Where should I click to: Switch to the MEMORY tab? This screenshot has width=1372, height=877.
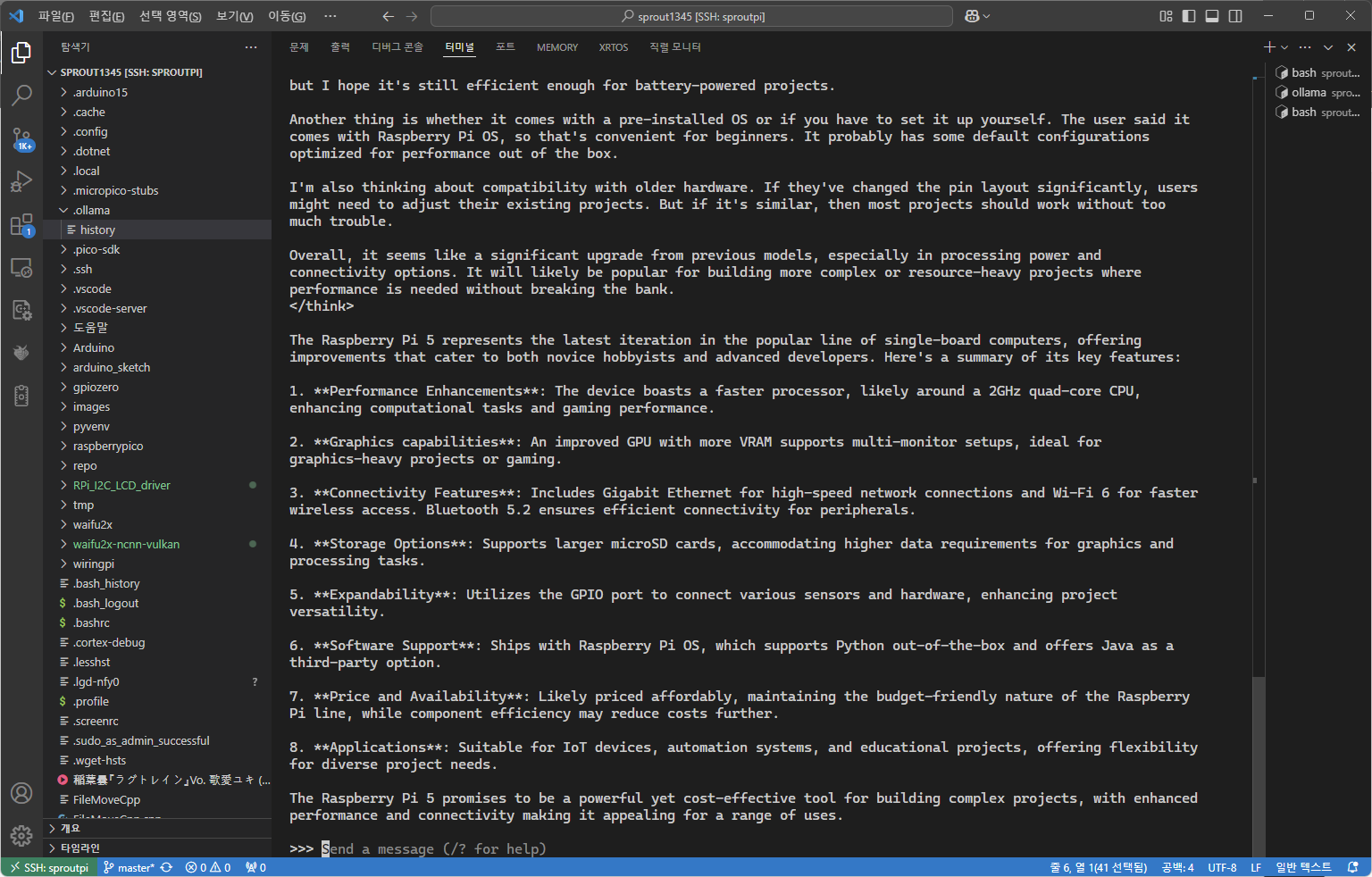point(557,47)
